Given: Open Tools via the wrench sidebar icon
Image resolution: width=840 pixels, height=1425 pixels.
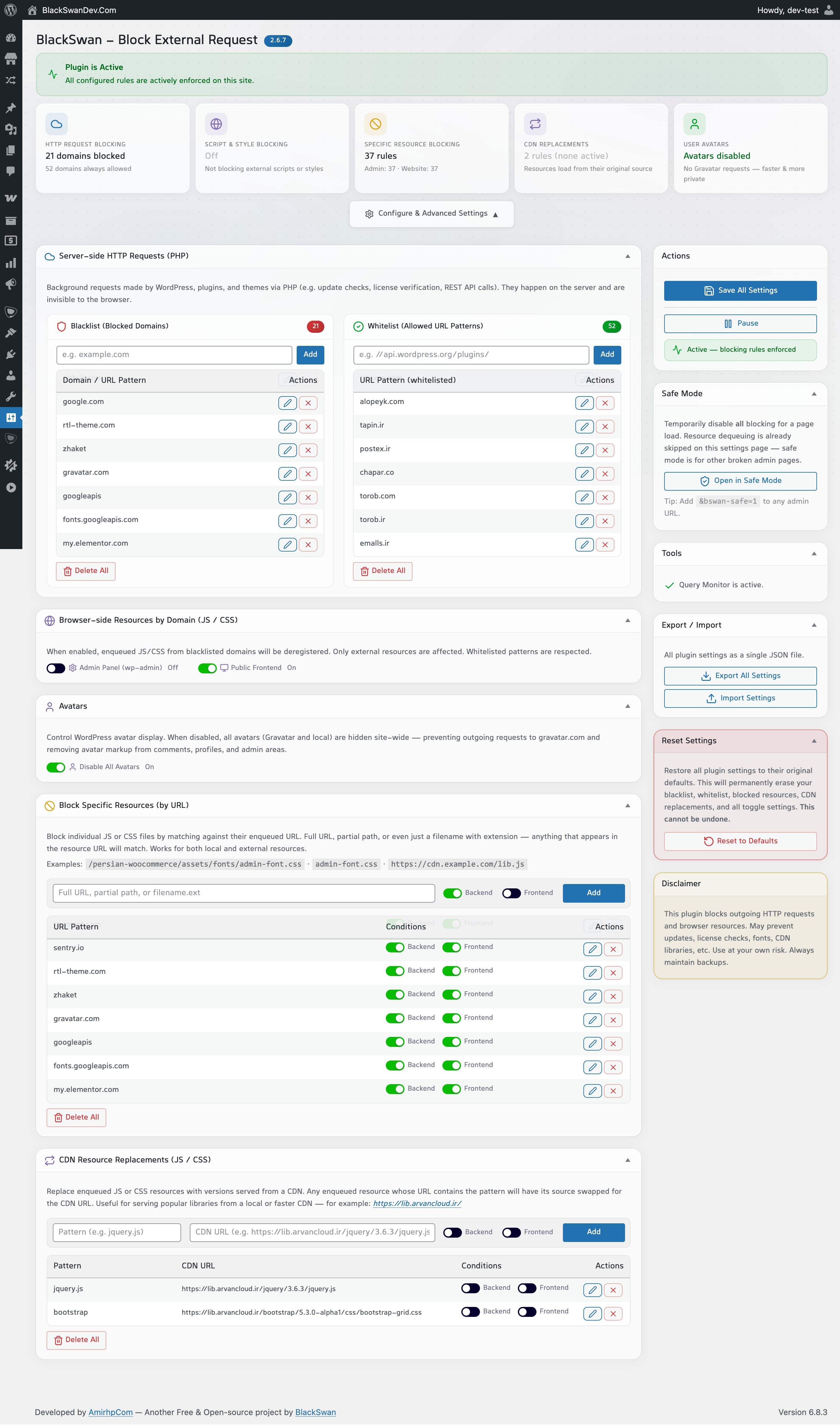Looking at the screenshot, I should pyautogui.click(x=11, y=396).
